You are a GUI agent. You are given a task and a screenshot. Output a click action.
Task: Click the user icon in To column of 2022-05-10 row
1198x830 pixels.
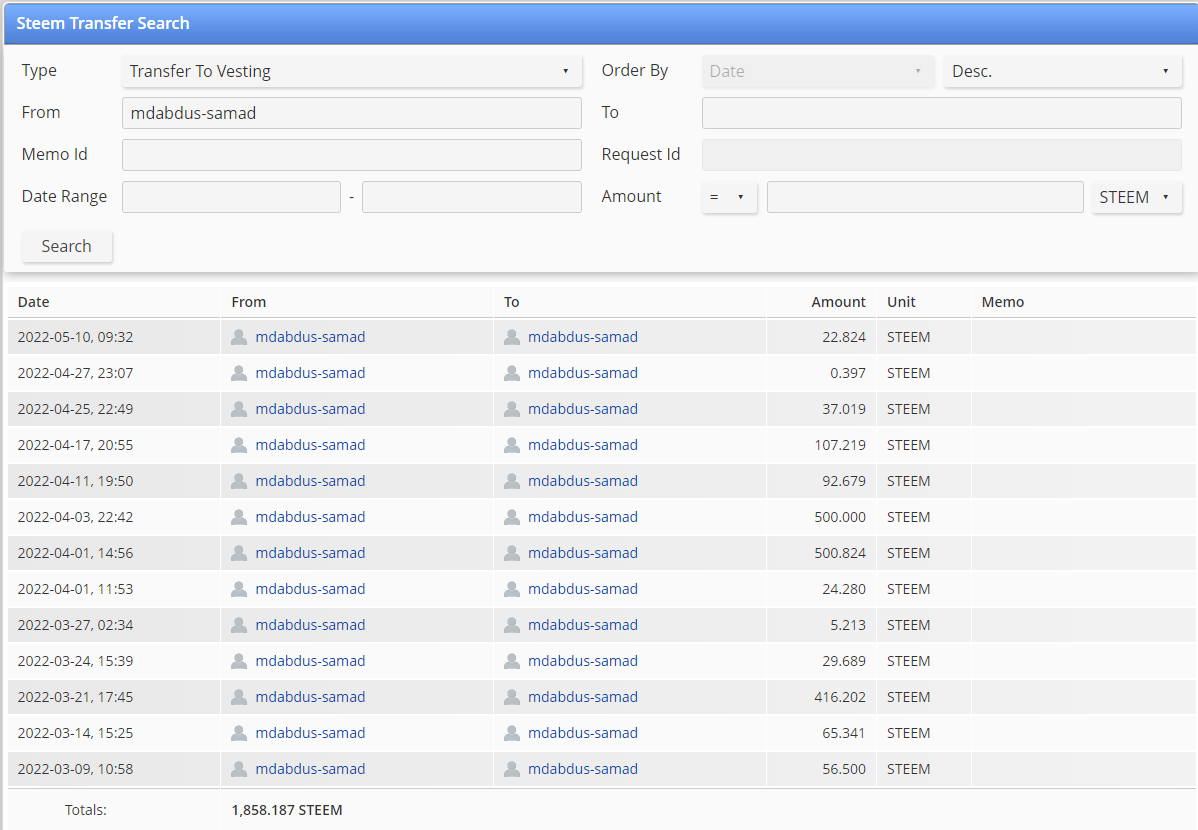pyautogui.click(x=512, y=337)
